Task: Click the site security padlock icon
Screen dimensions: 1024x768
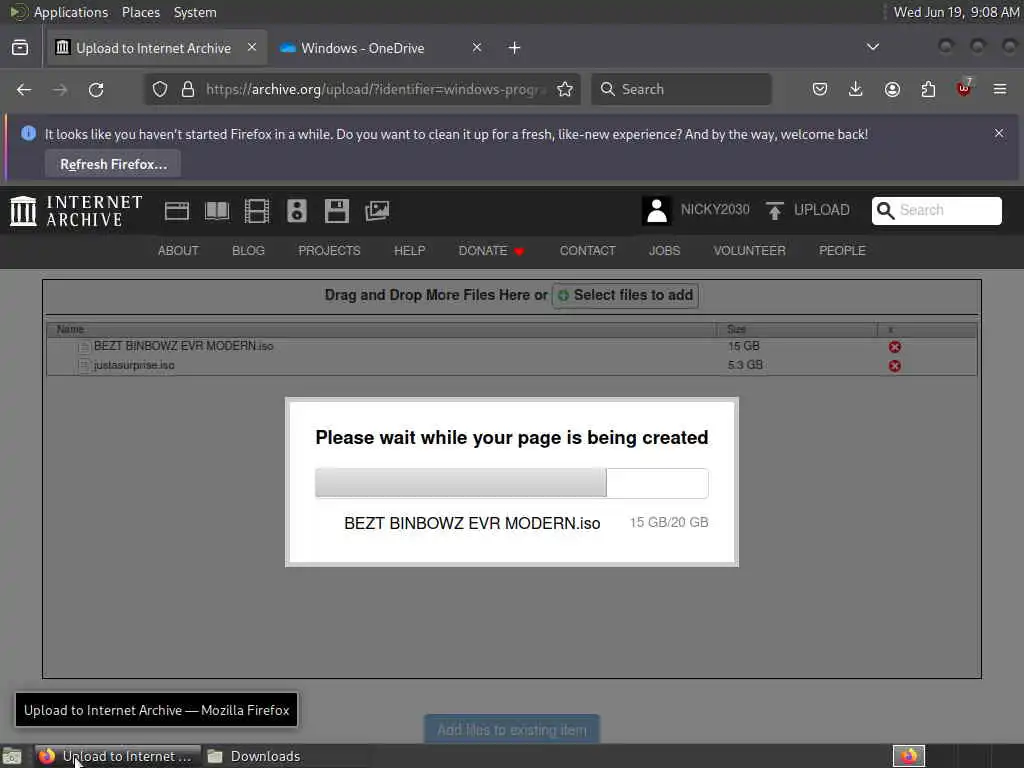Action: (188, 89)
